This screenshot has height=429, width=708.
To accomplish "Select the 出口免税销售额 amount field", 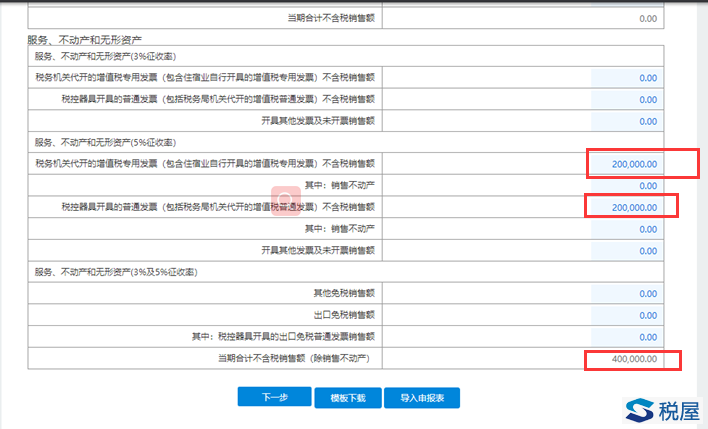I will [x=627, y=315].
